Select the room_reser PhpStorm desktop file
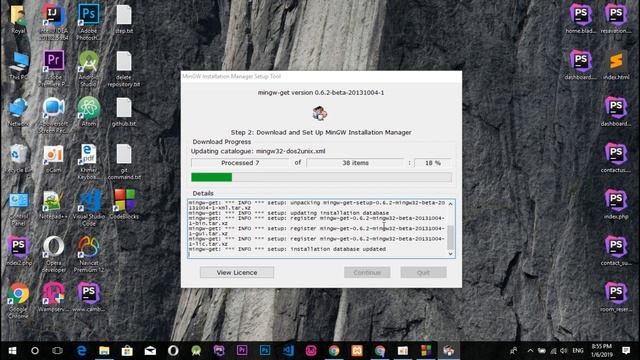Screen dimensions: 640x360 point(616,298)
